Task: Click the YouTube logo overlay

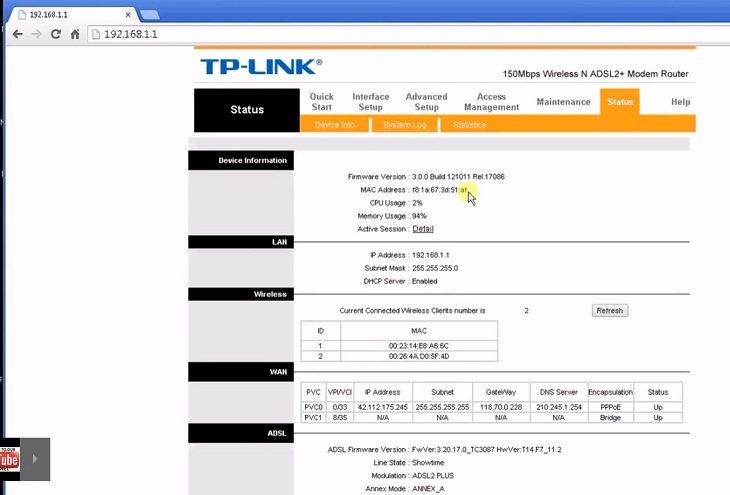Action: tap(9, 460)
